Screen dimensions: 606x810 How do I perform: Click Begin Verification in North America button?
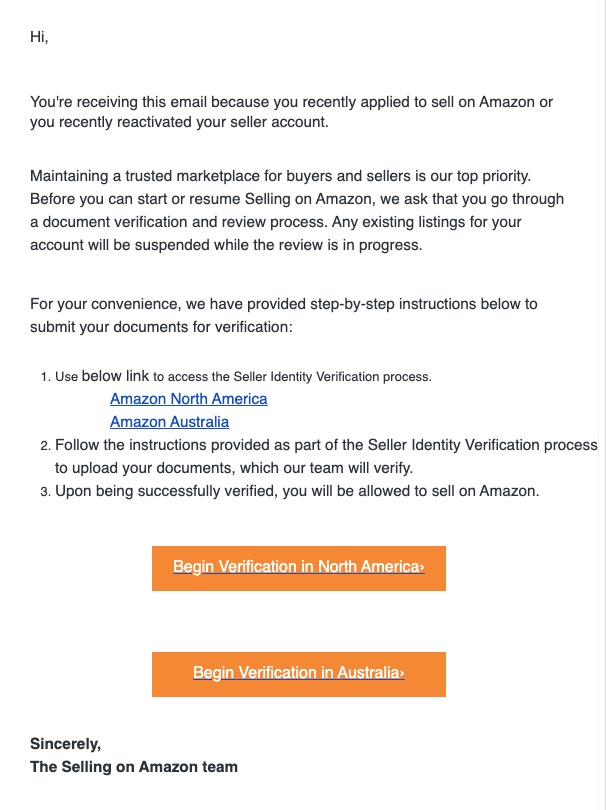[x=299, y=568]
